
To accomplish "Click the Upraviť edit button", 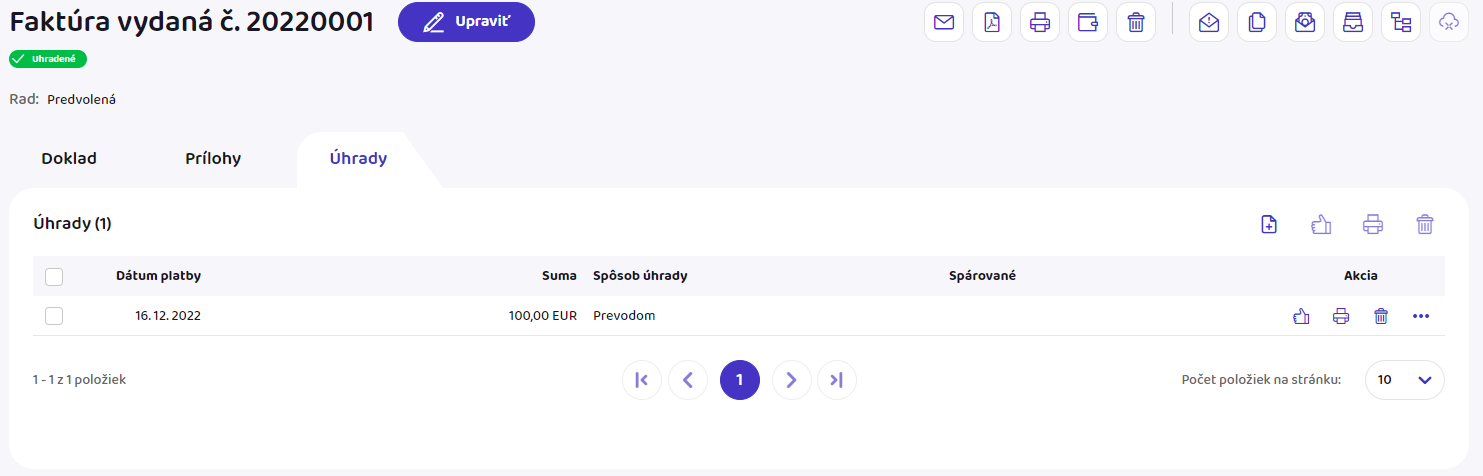I will (x=466, y=22).
